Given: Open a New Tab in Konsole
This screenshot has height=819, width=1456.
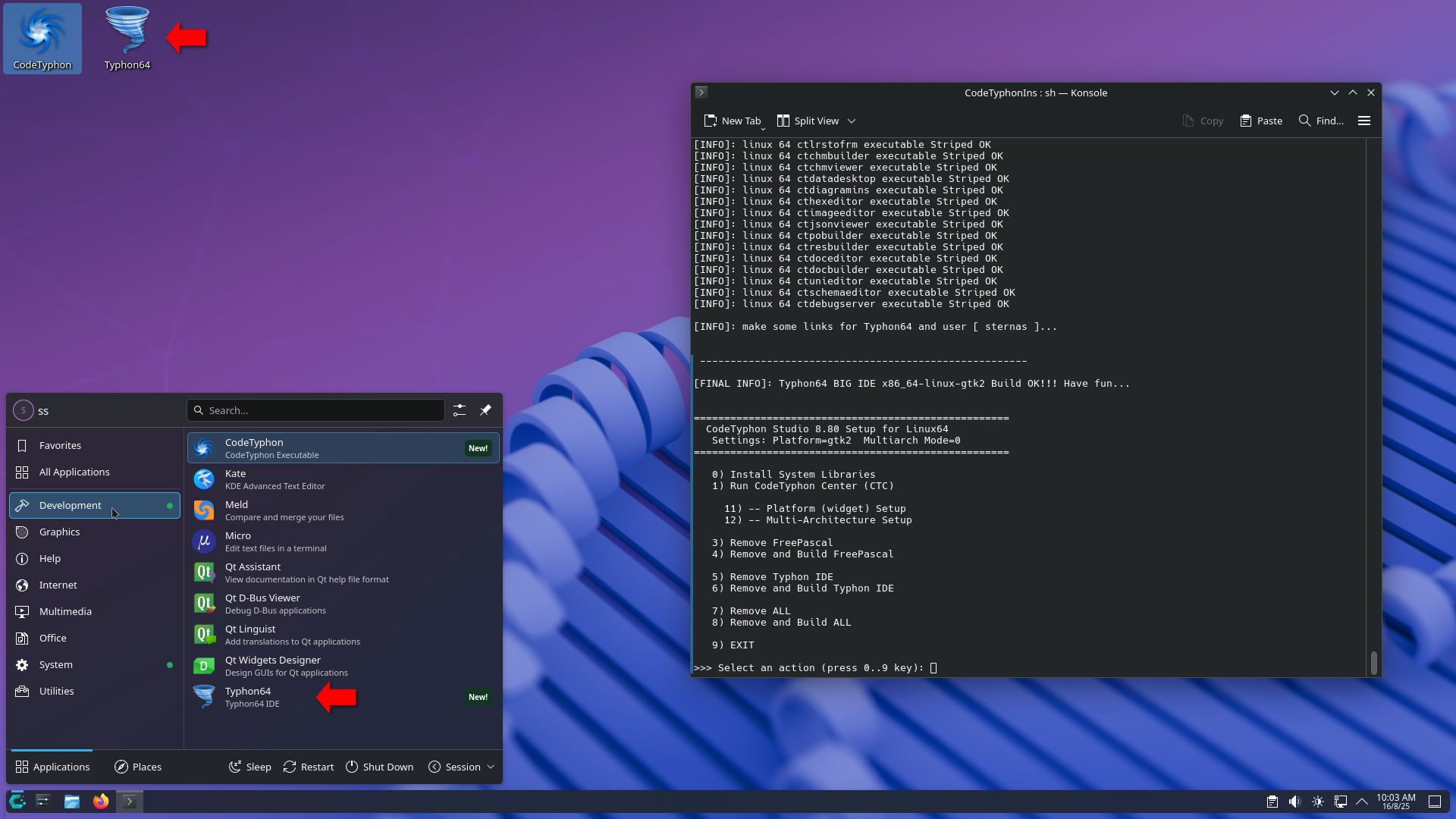Looking at the screenshot, I should (733, 121).
